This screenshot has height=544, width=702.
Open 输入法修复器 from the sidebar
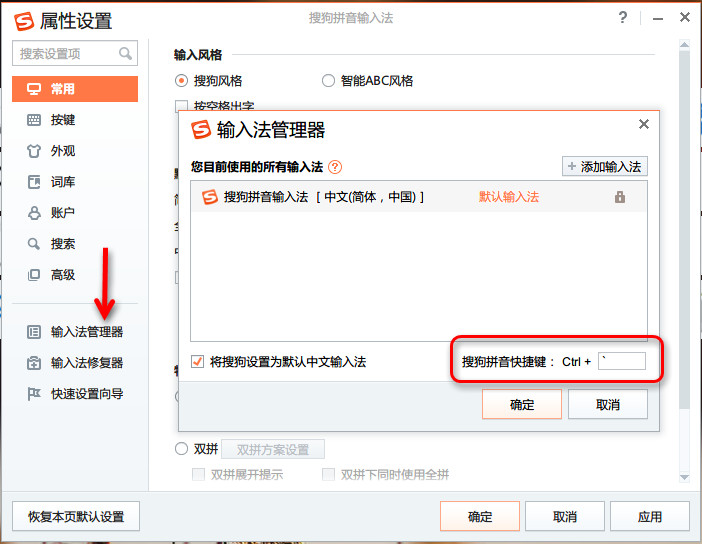click(x=86, y=363)
